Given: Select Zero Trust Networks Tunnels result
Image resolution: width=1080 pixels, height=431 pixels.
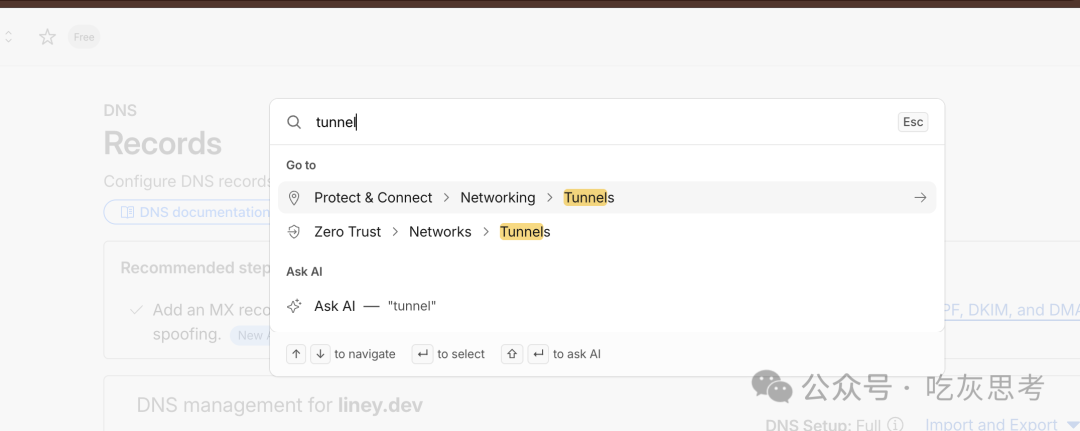Looking at the screenshot, I should point(607,232).
